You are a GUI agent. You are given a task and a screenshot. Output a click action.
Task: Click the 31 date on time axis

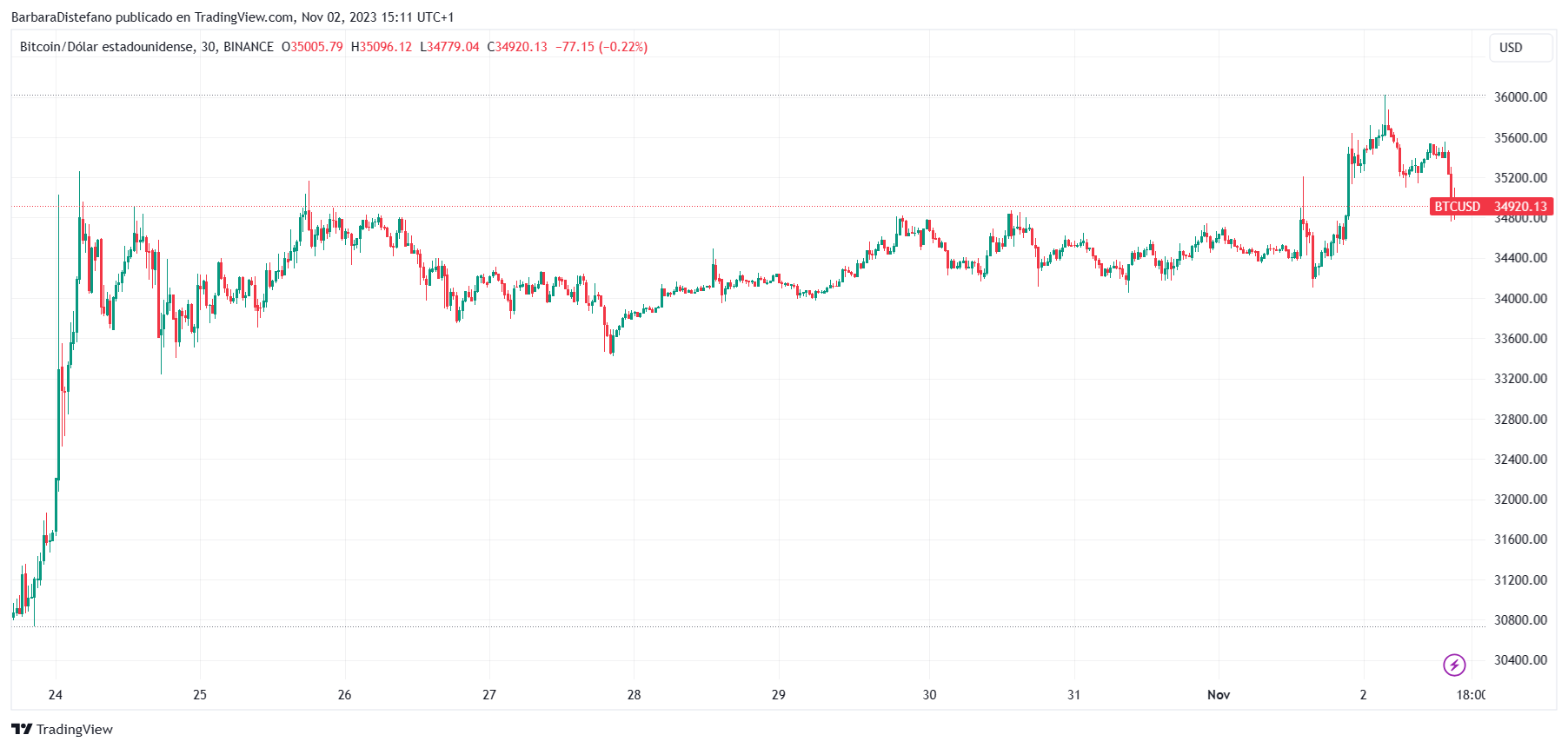tap(1074, 694)
